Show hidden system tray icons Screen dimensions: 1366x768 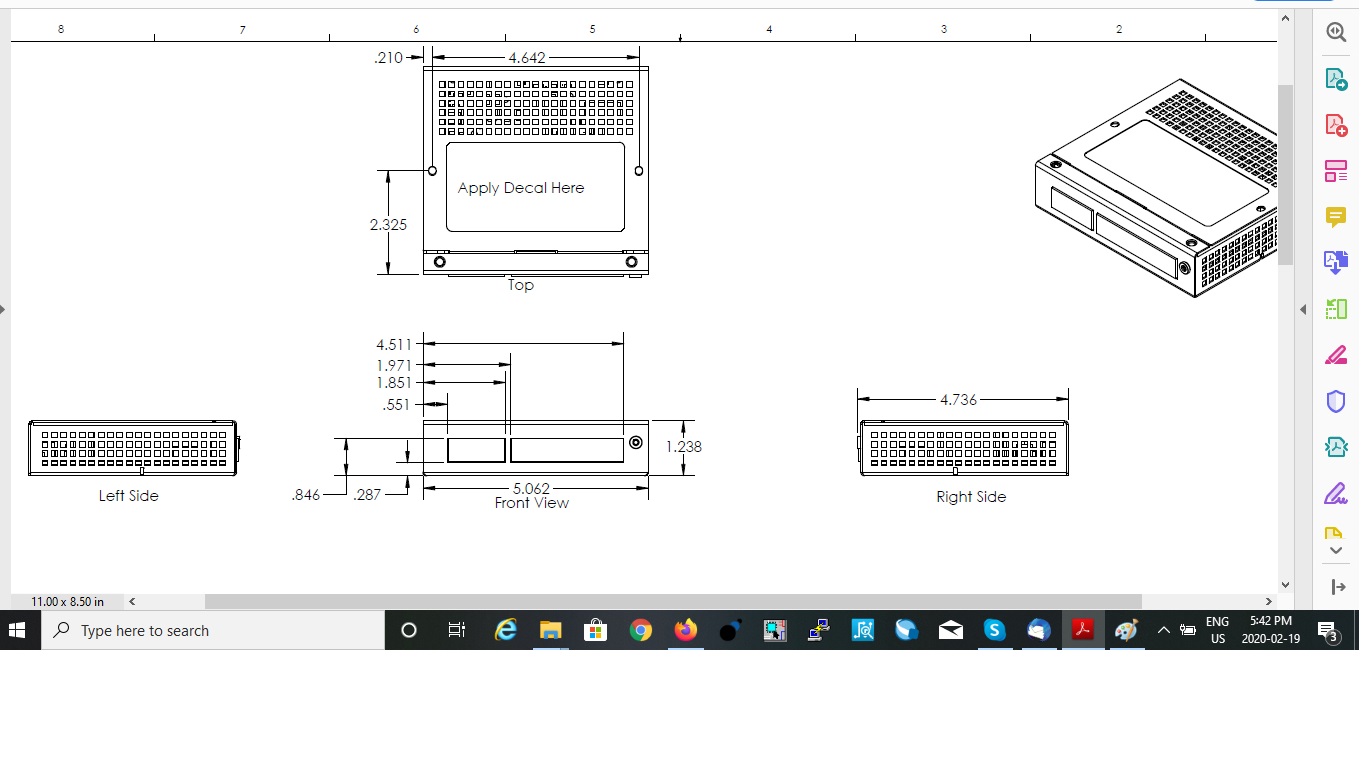pyautogui.click(x=1163, y=630)
